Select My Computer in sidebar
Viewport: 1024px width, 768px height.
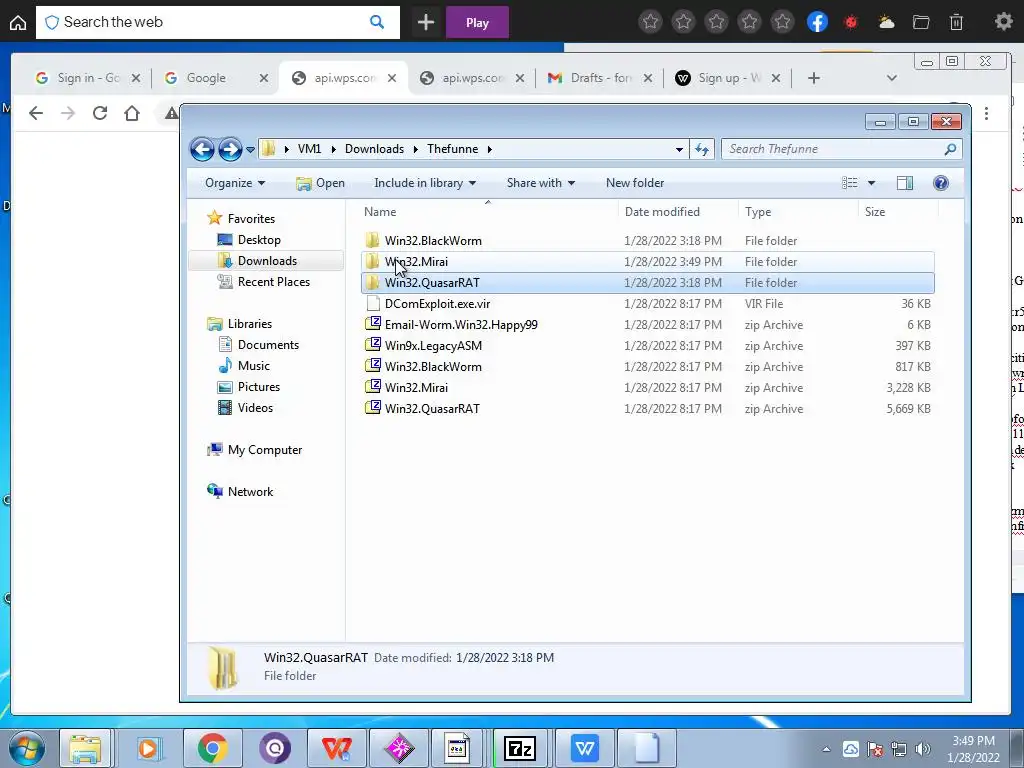point(264,449)
